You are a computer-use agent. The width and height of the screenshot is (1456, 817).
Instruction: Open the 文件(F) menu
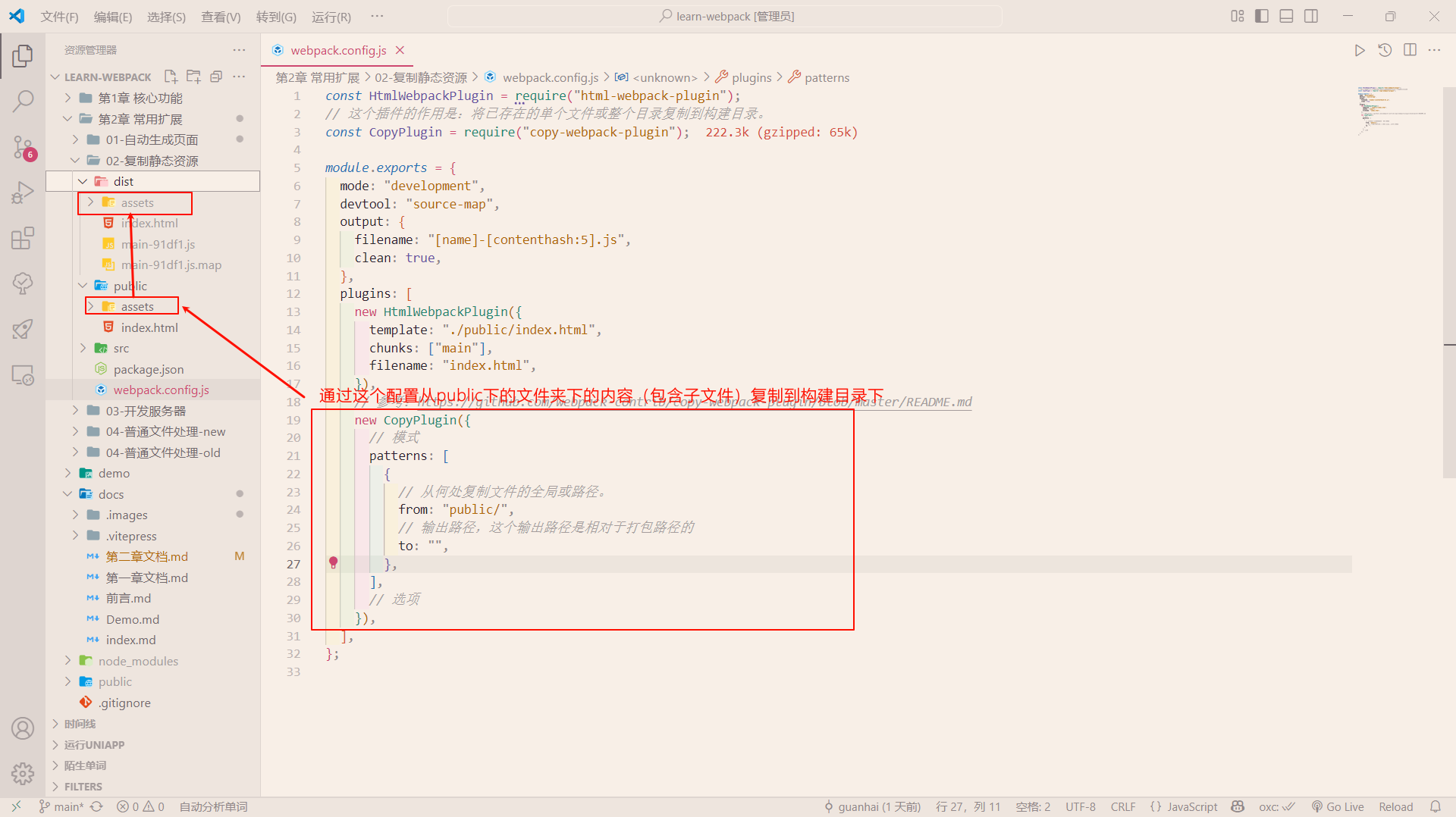coord(59,17)
